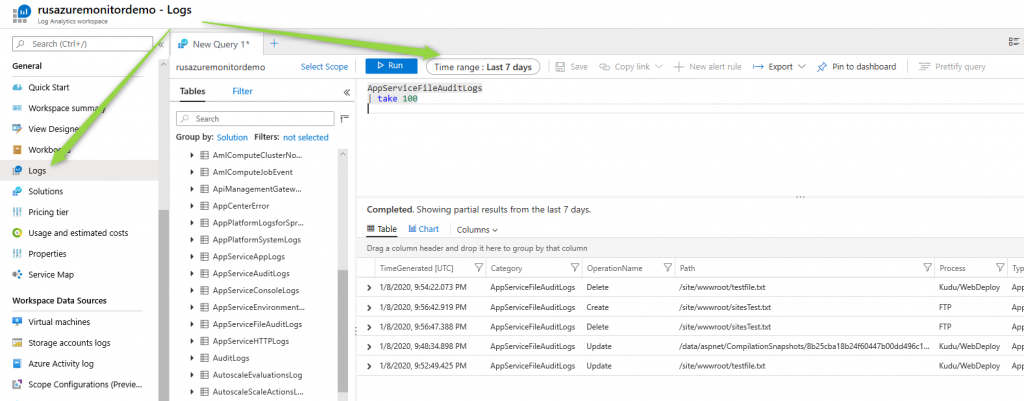1024x401 pixels.
Task: Click Prettify query
Action: [952, 67]
